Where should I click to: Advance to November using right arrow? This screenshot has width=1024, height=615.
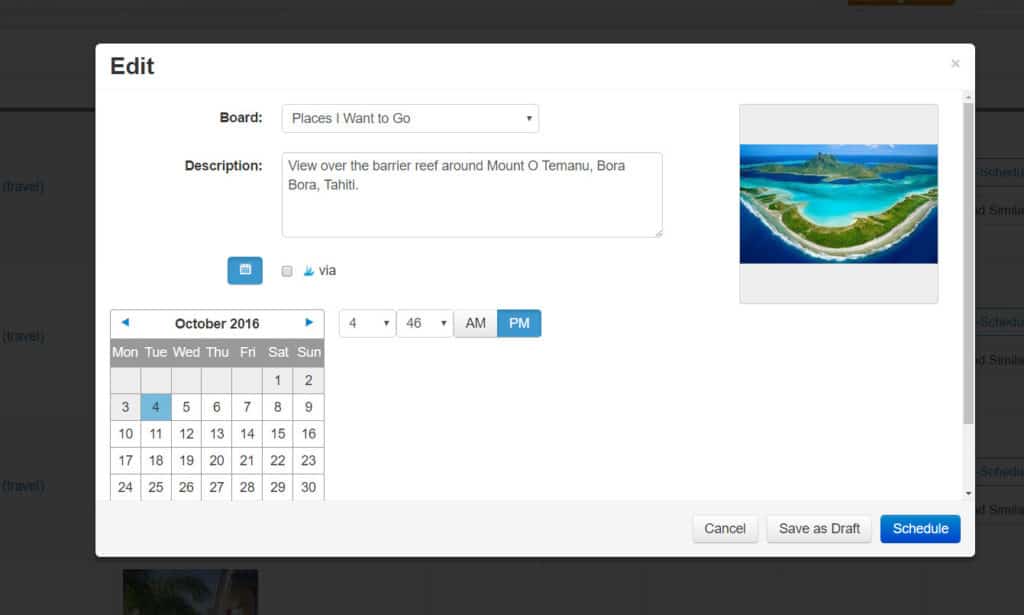coord(310,323)
